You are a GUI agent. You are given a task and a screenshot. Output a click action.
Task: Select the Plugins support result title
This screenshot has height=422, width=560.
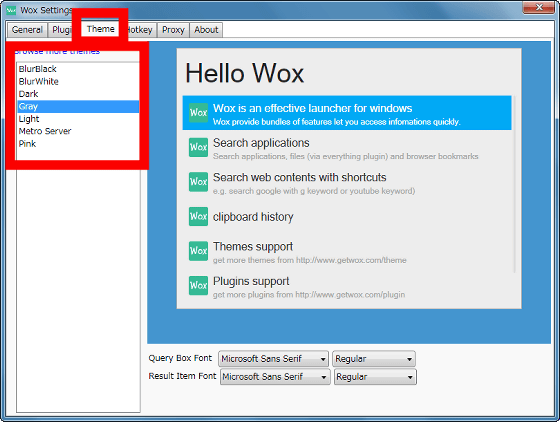coord(251,281)
